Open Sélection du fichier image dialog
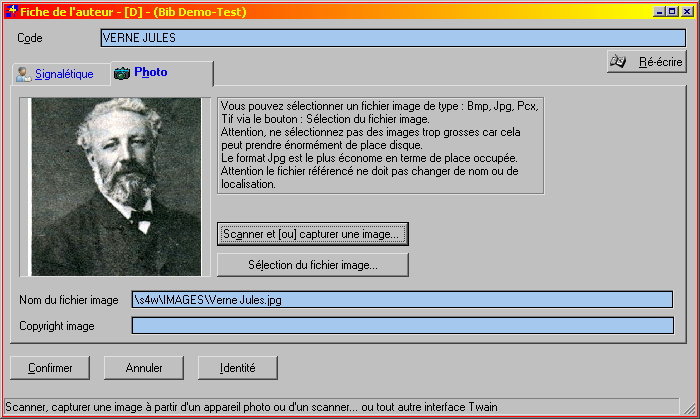 pyautogui.click(x=312, y=265)
